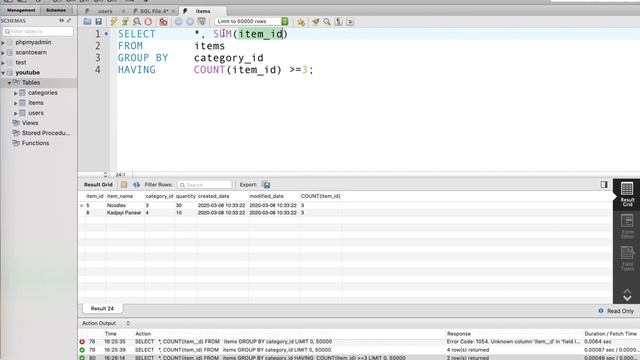Open the Limit to 50000 rows dropdown
Image resolution: width=640 pixels, height=360 pixels.
(251, 21)
